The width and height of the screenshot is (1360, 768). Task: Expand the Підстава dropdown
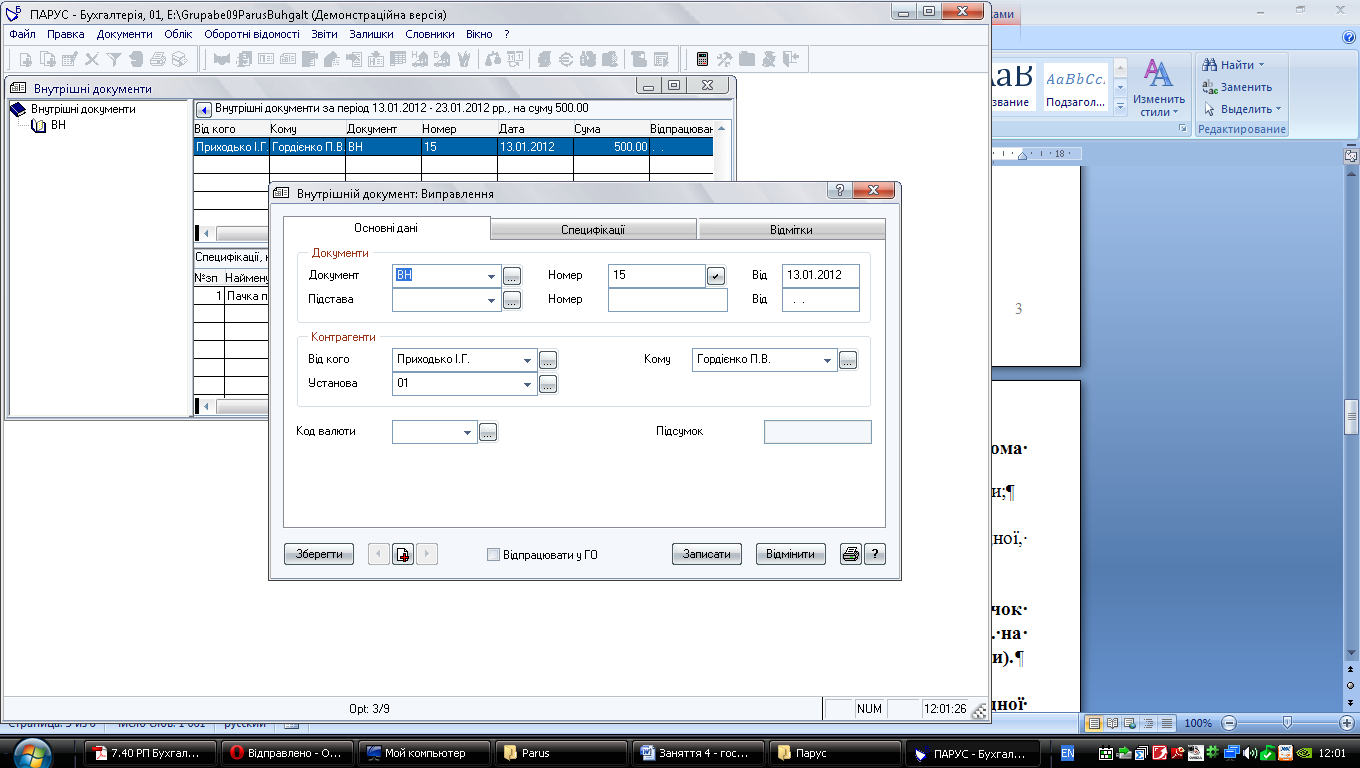point(492,300)
